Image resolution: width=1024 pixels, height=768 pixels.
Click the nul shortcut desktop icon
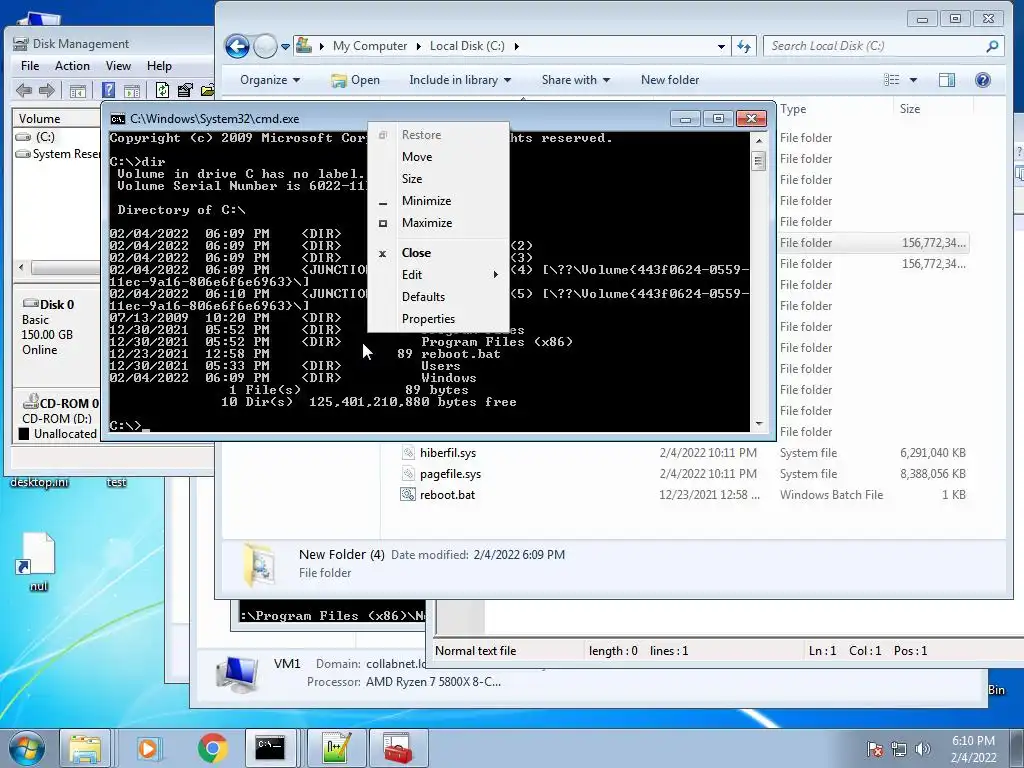[x=38, y=562]
